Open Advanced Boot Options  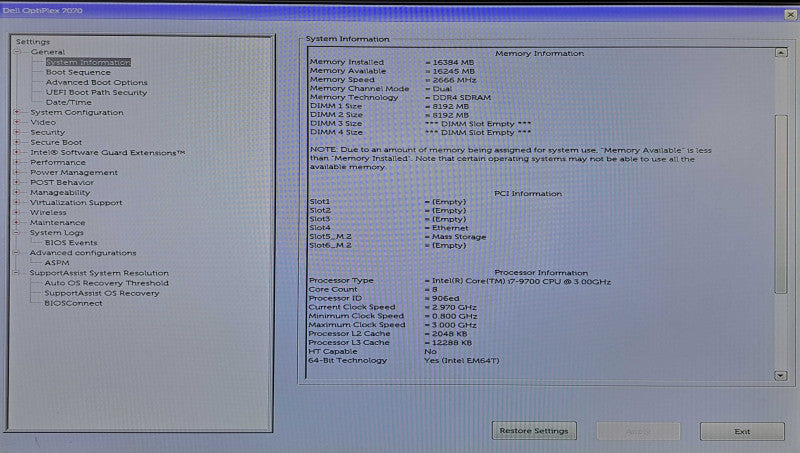[96, 82]
